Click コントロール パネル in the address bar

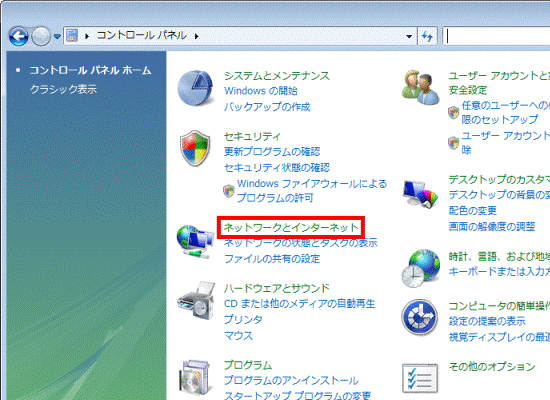(141, 35)
